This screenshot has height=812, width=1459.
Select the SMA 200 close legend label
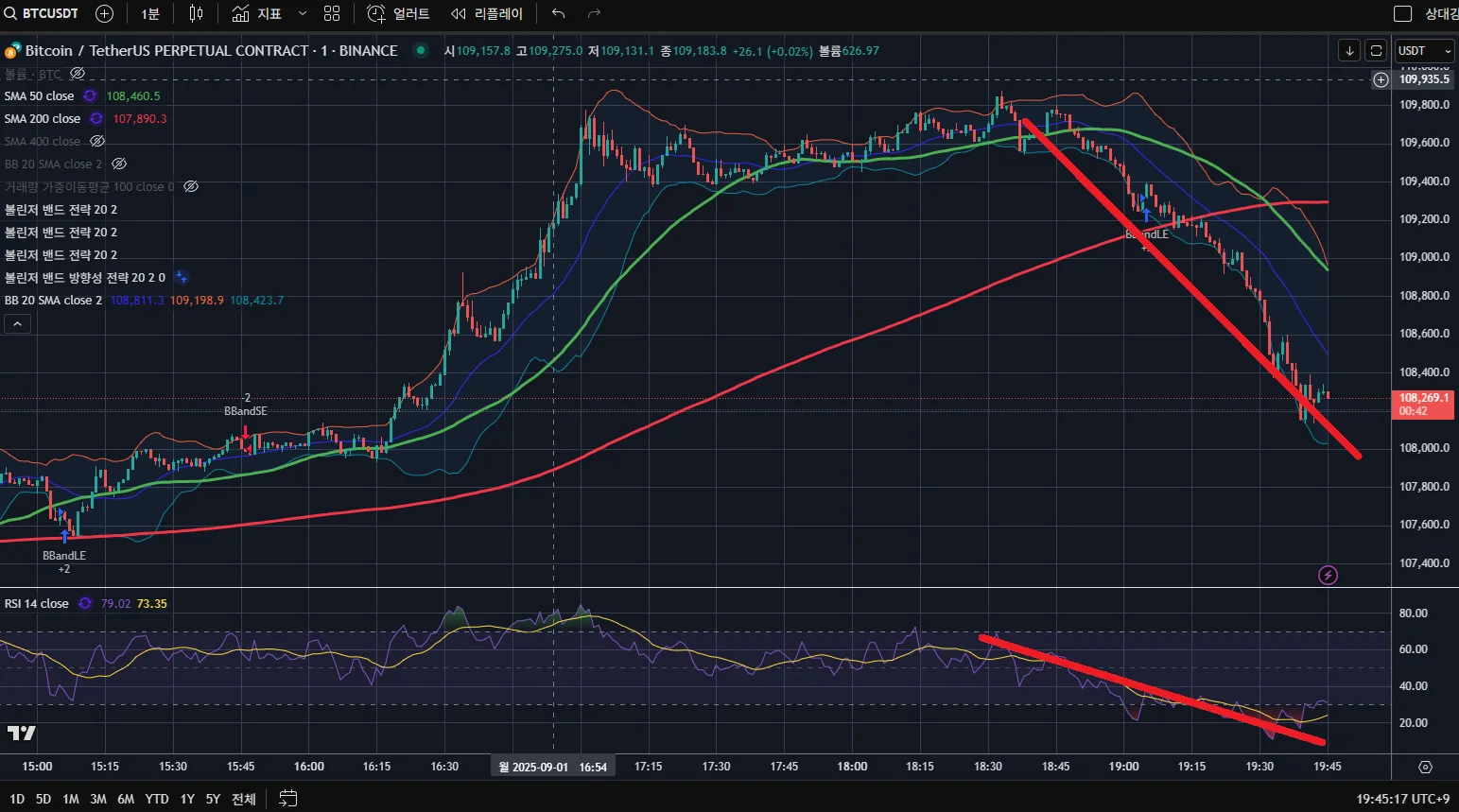pyautogui.click(x=43, y=118)
